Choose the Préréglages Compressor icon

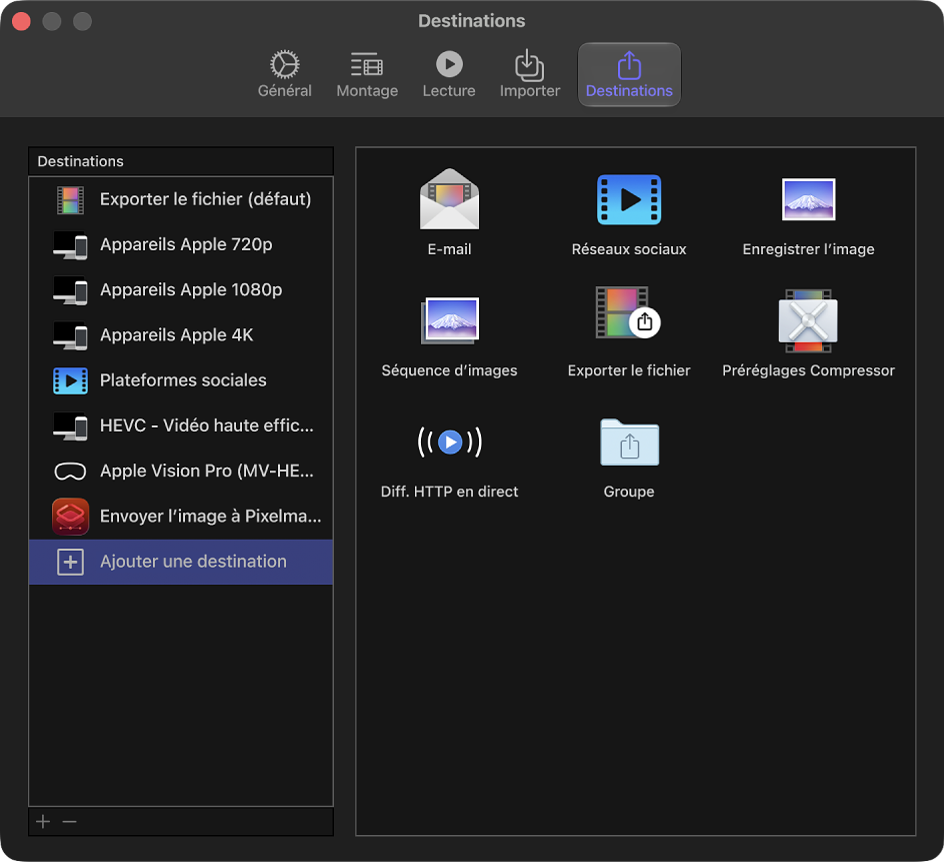pyautogui.click(x=808, y=321)
